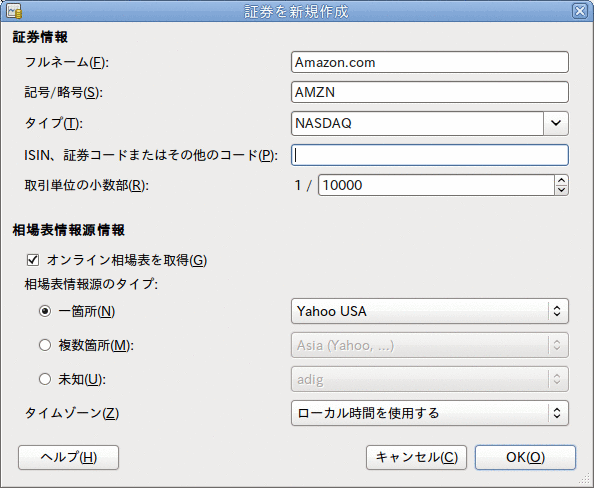Screen dimensions: 594x488
Task: Select the 複数箇所 radio button
Action: (45, 345)
